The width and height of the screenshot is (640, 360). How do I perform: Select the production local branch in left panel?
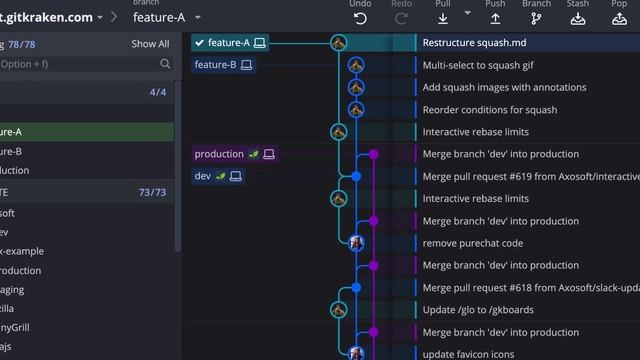pyautogui.click(x=87, y=170)
